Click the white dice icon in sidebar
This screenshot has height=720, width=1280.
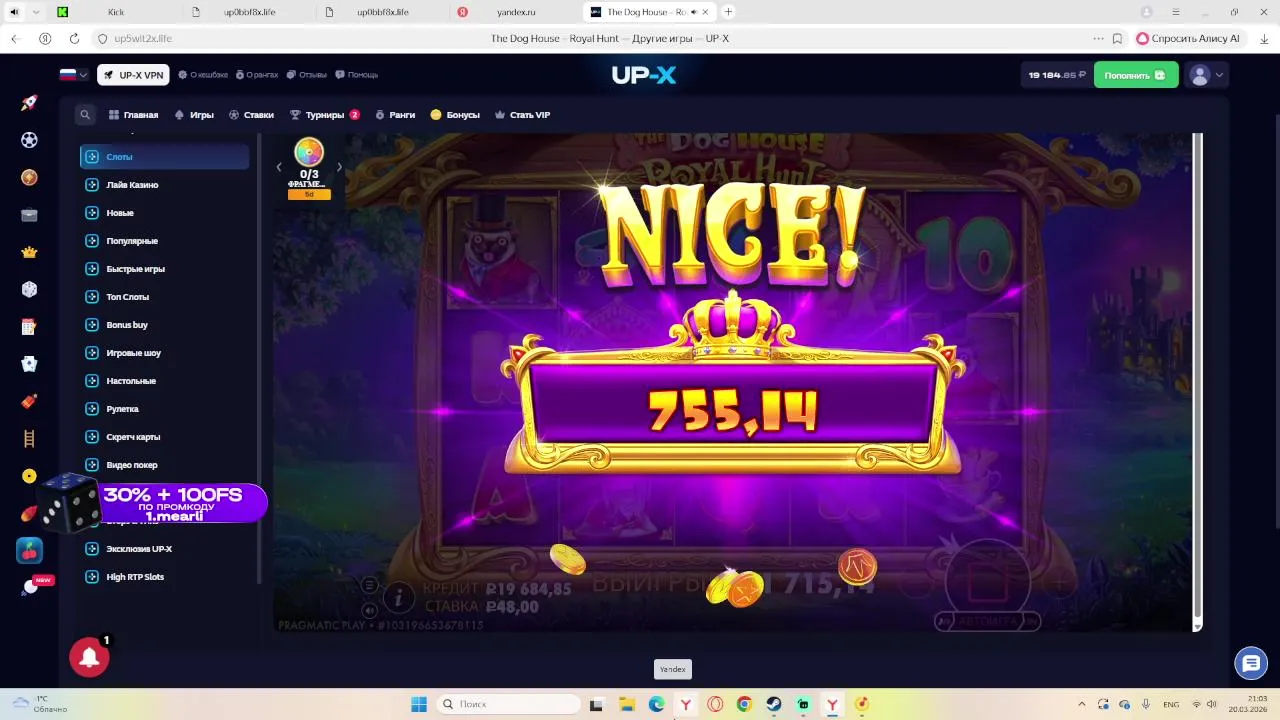(x=29, y=289)
